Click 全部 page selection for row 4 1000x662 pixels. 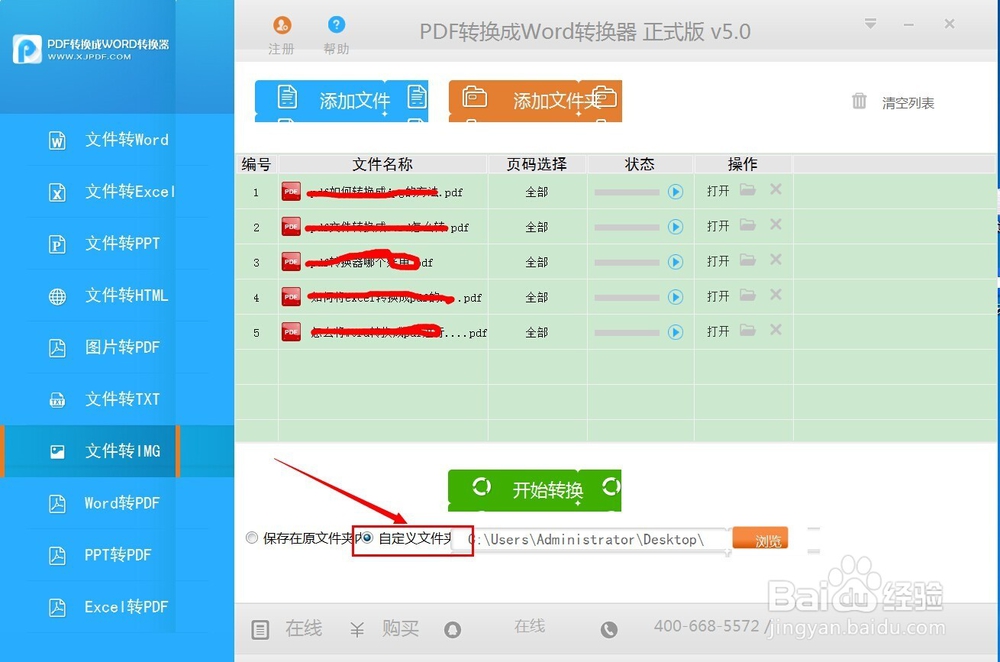(536, 297)
